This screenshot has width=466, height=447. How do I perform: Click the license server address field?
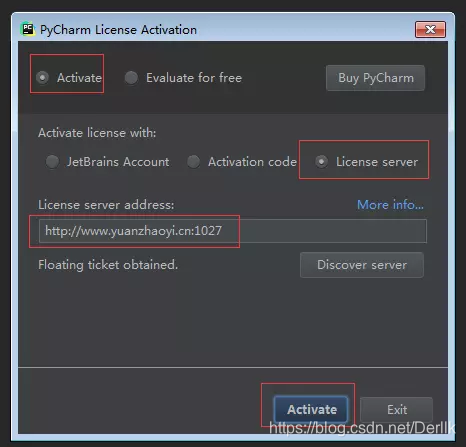pyautogui.click(x=233, y=231)
